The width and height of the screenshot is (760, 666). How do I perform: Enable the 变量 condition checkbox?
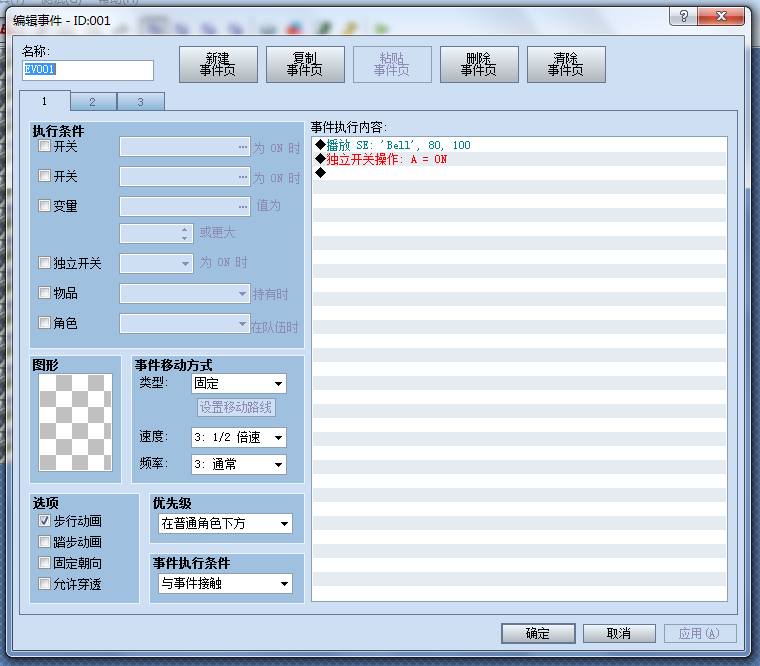pyautogui.click(x=44, y=206)
